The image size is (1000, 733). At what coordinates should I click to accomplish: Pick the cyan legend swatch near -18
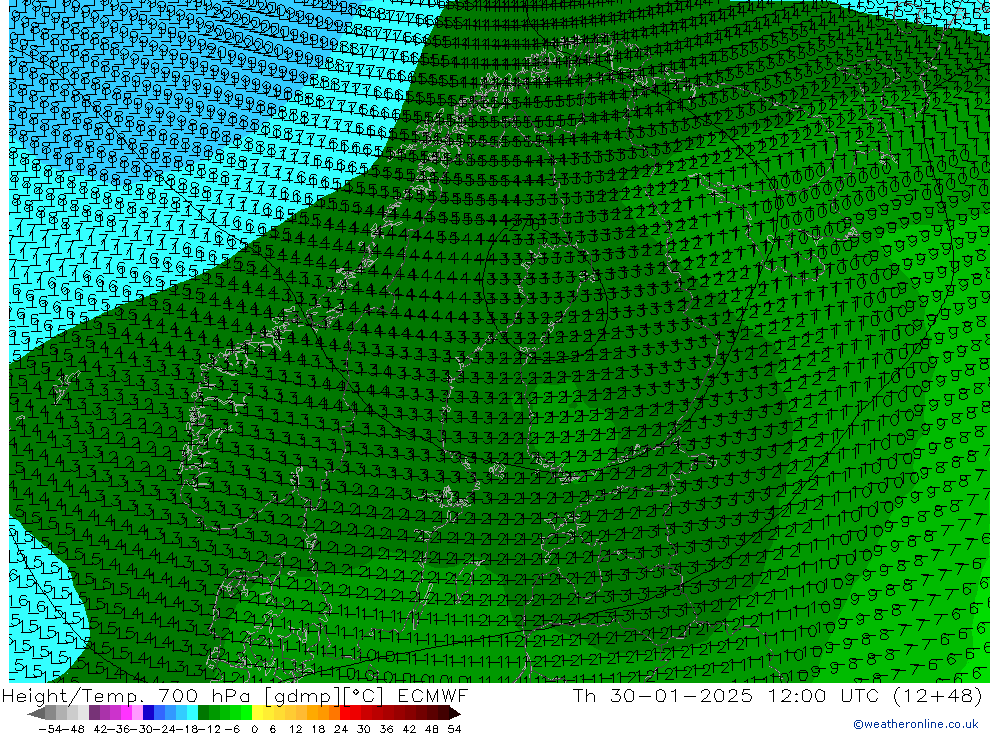[192, 713]
